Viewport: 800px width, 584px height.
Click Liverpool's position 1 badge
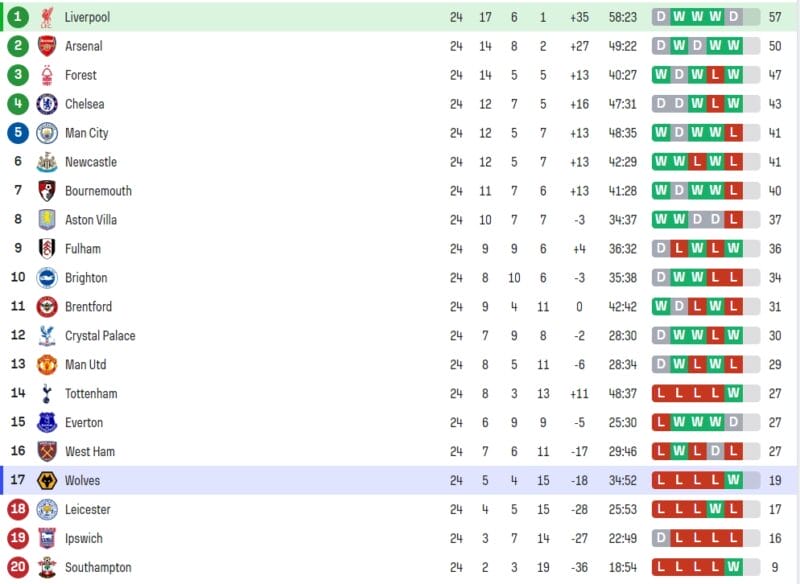18,17
